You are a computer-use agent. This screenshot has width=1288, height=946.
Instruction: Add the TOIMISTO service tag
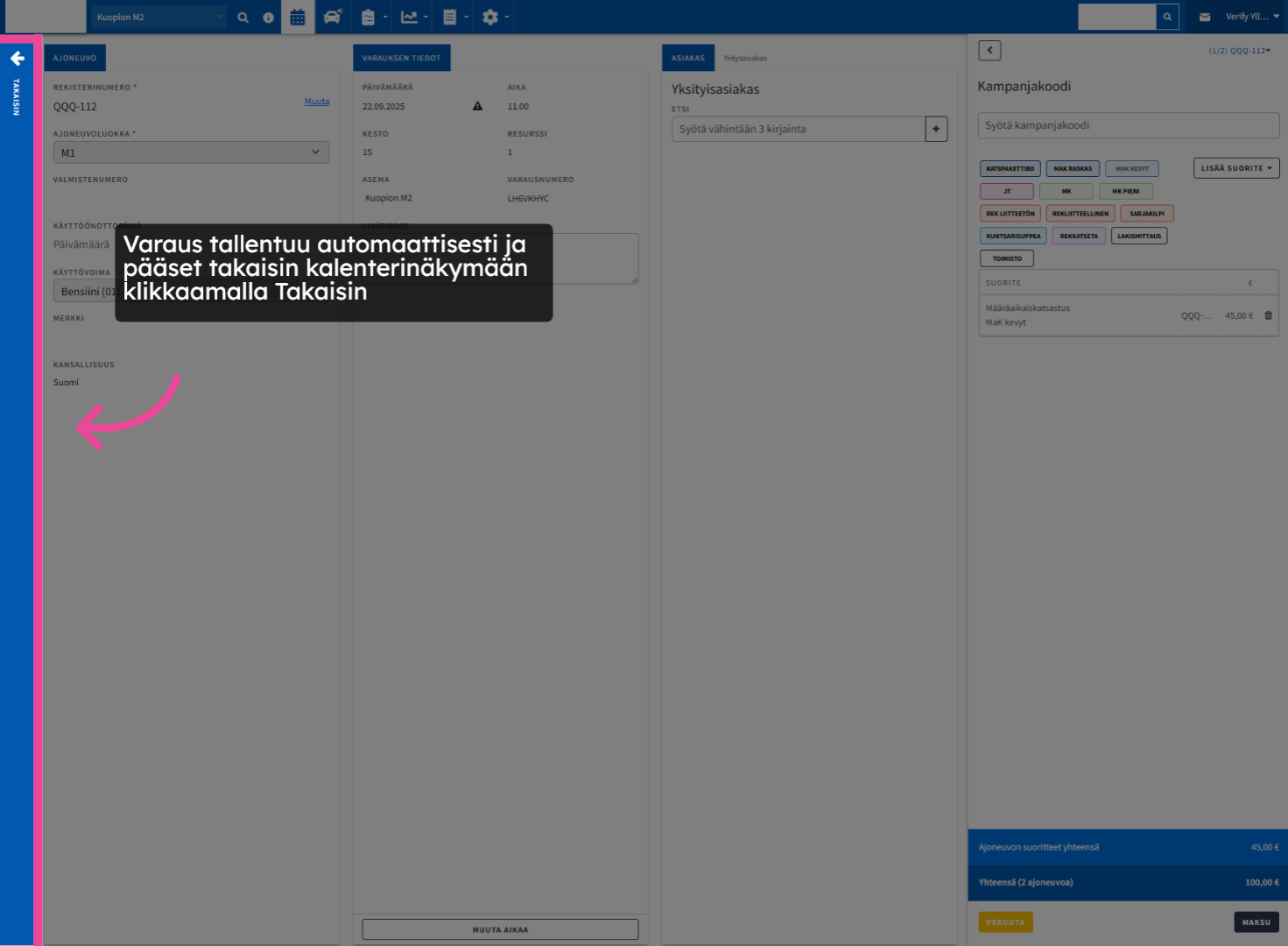1007,258
